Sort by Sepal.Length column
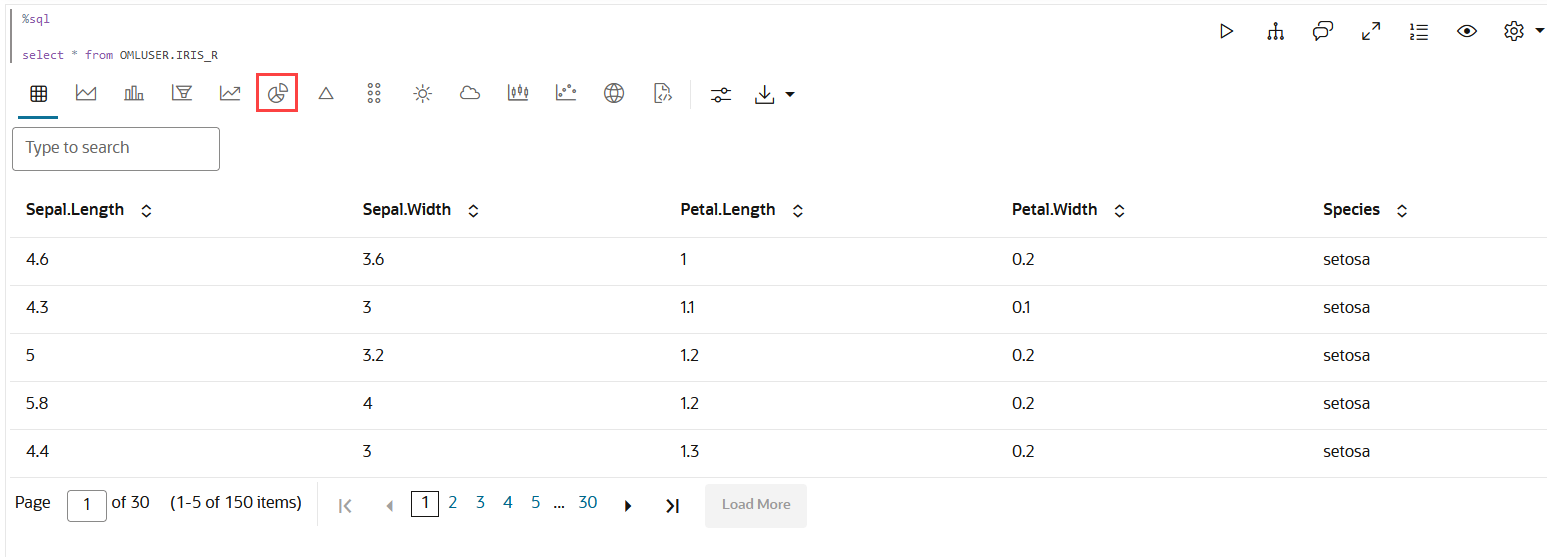1547x557 pixels. (147, 211)
